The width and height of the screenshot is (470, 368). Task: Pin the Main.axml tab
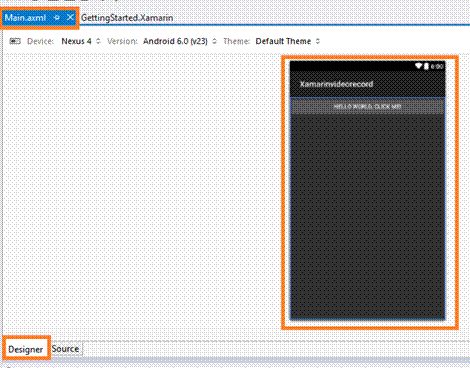coord(57,17)
